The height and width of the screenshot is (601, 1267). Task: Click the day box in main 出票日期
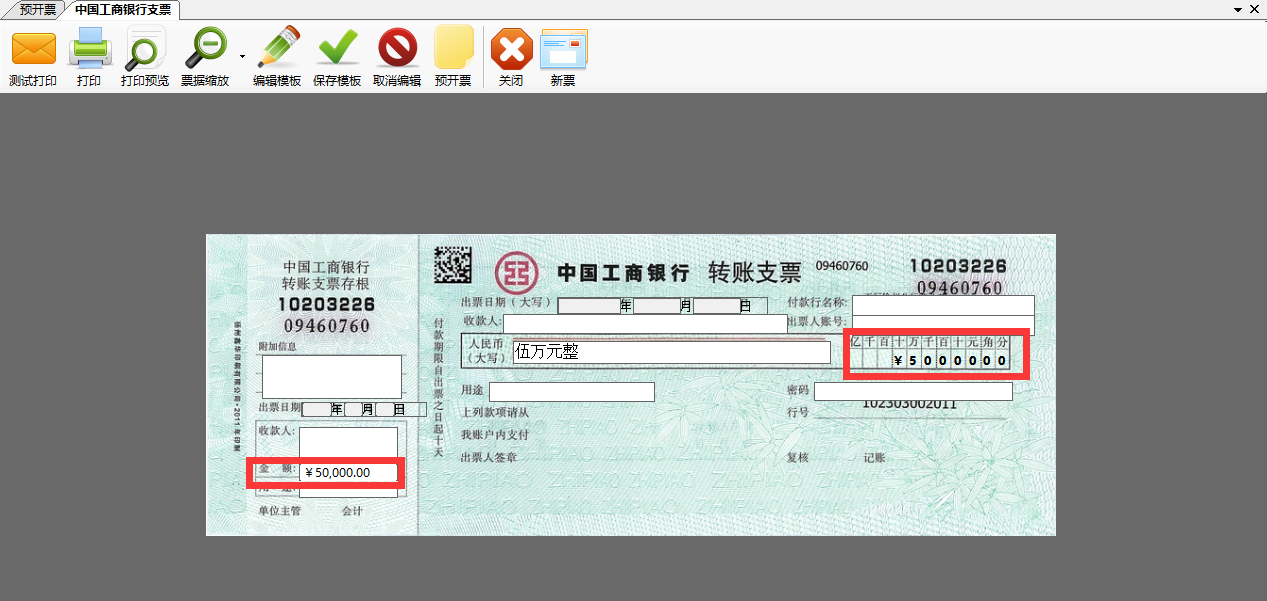716,306
